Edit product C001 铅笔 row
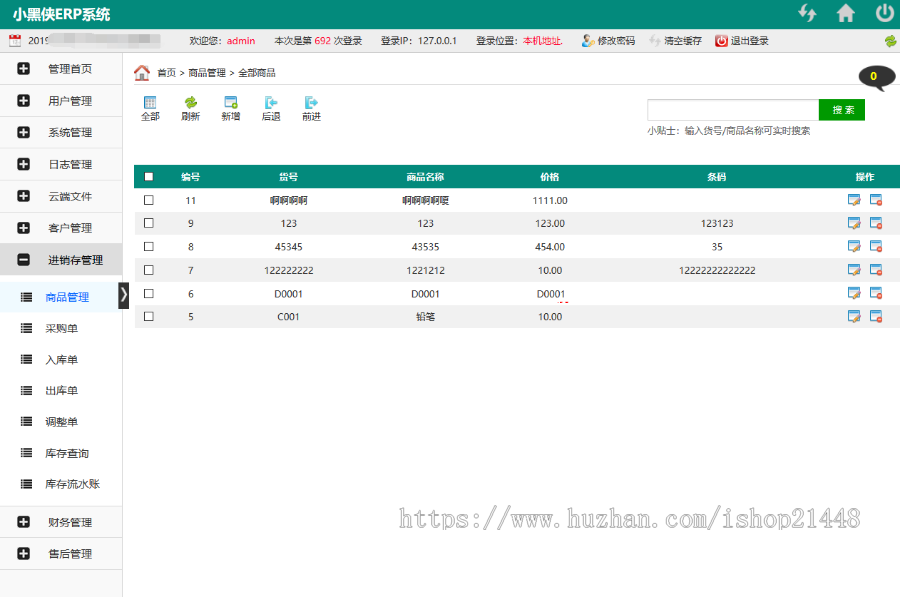900x597 pixels. [x=854, y=316]
